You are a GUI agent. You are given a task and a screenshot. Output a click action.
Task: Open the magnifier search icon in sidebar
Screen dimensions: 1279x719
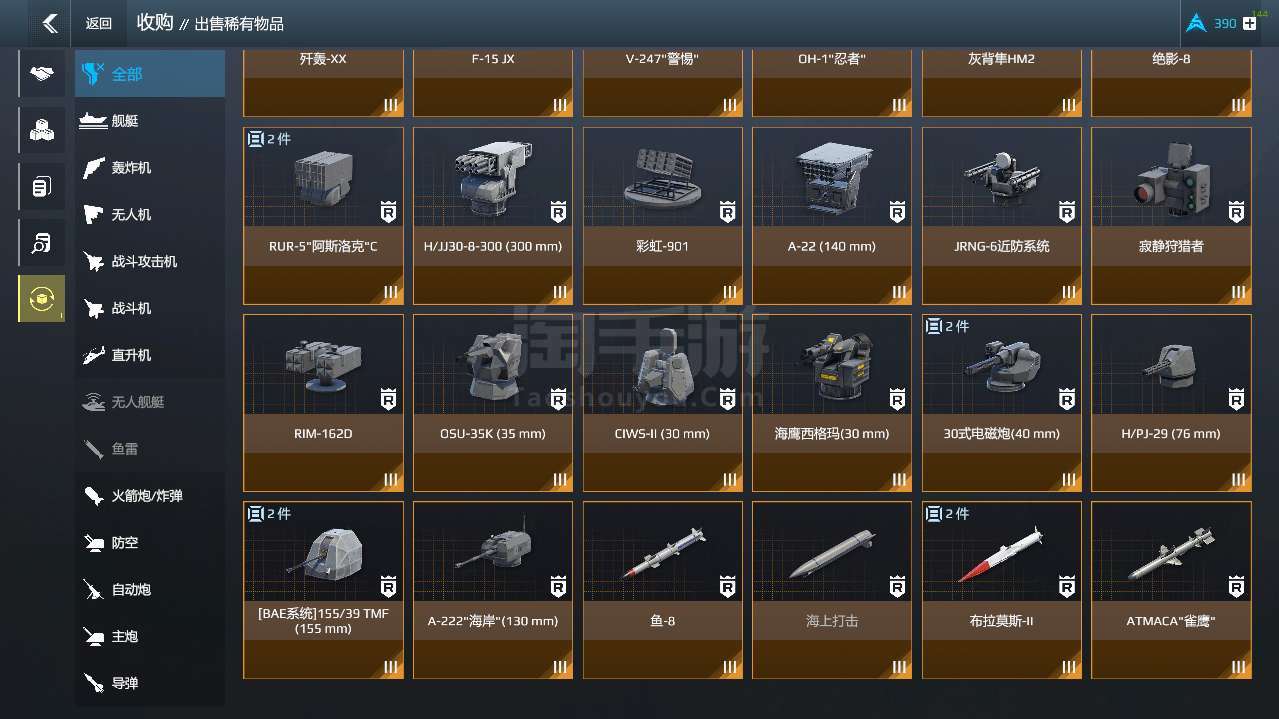click(x=41, y=242)
